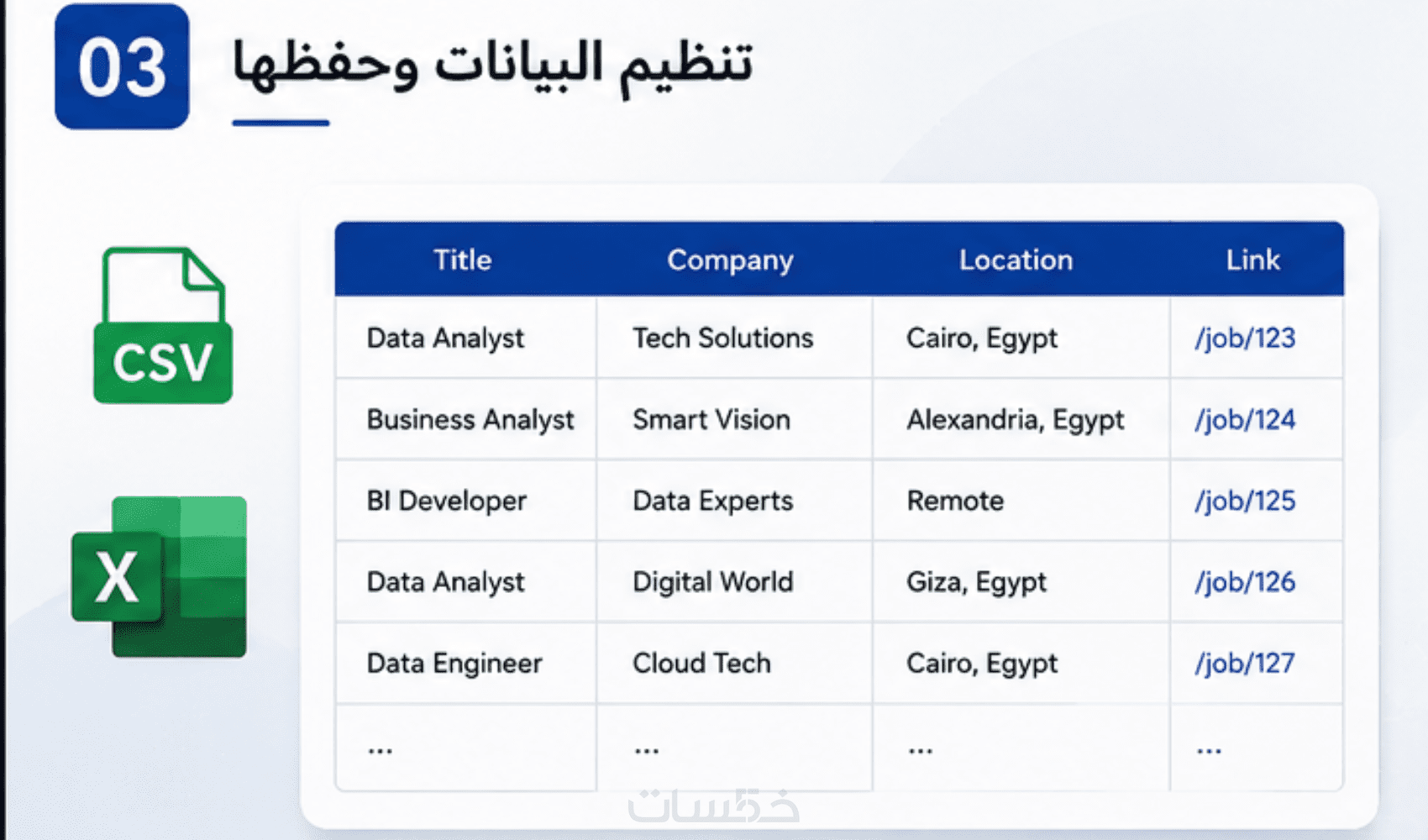
Task: Click the Location column header
Action: coord(1016,260)
